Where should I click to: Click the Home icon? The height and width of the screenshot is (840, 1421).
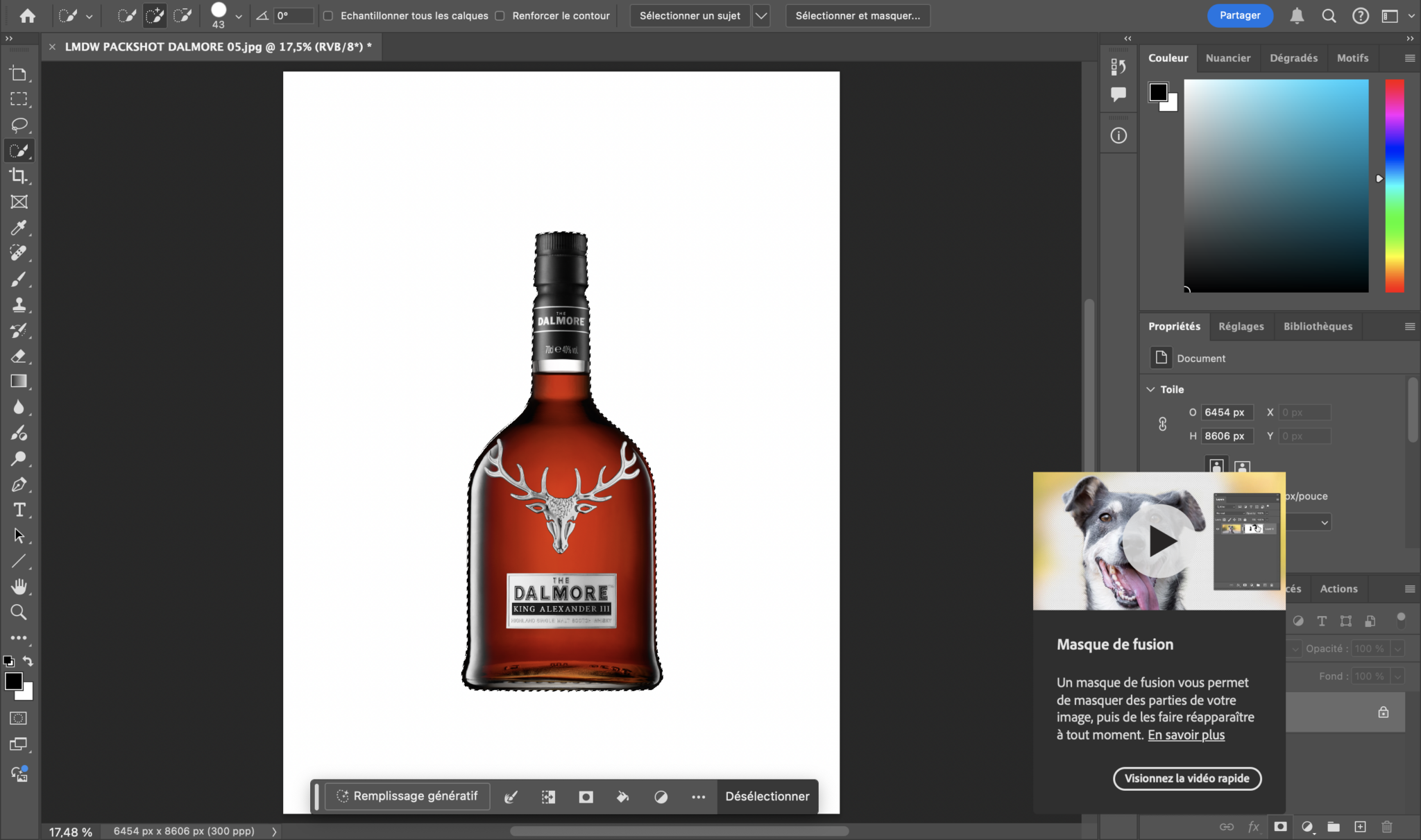[28, 15]
